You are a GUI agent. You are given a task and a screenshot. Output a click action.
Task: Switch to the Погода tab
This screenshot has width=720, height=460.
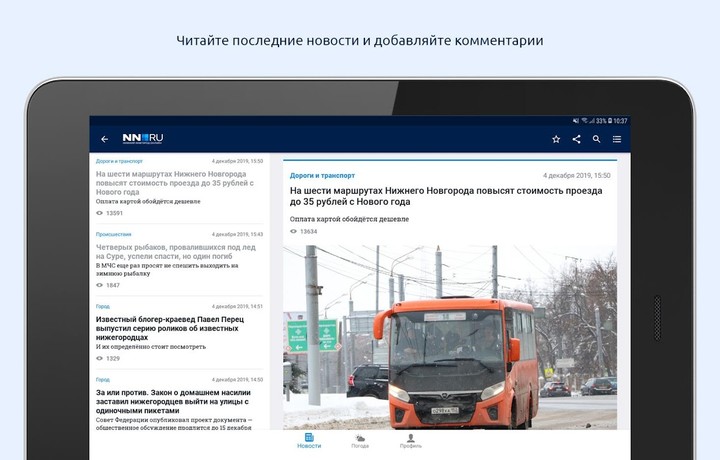[360, 441]
